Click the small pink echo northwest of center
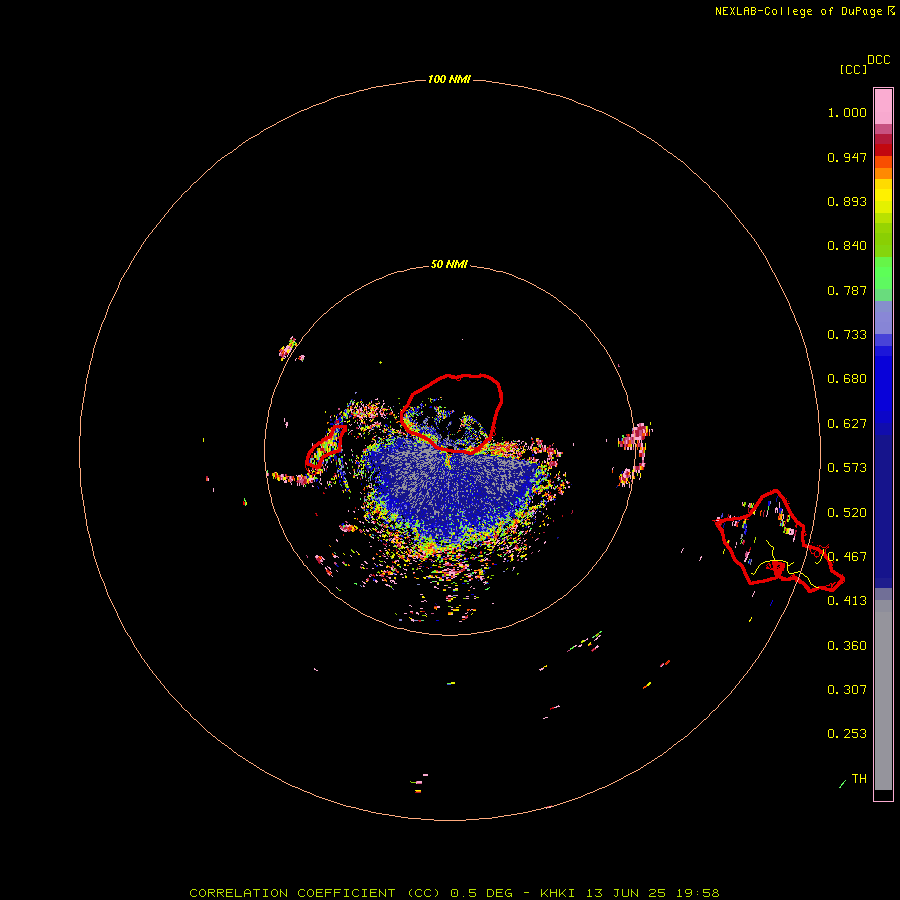Image resolution: width=900 pixels, height=900 pixels. click(288, 348)
